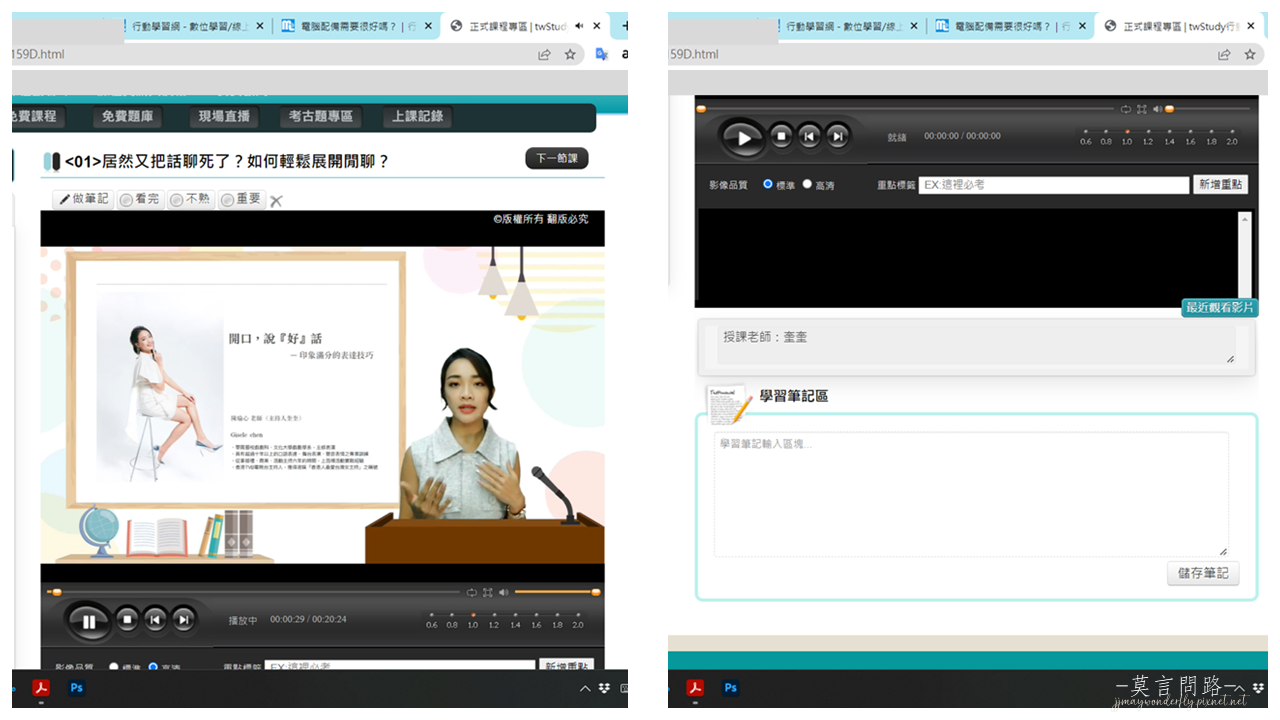
Task: Open the 考古題專區 menu
Action: [x=321, y=116]
